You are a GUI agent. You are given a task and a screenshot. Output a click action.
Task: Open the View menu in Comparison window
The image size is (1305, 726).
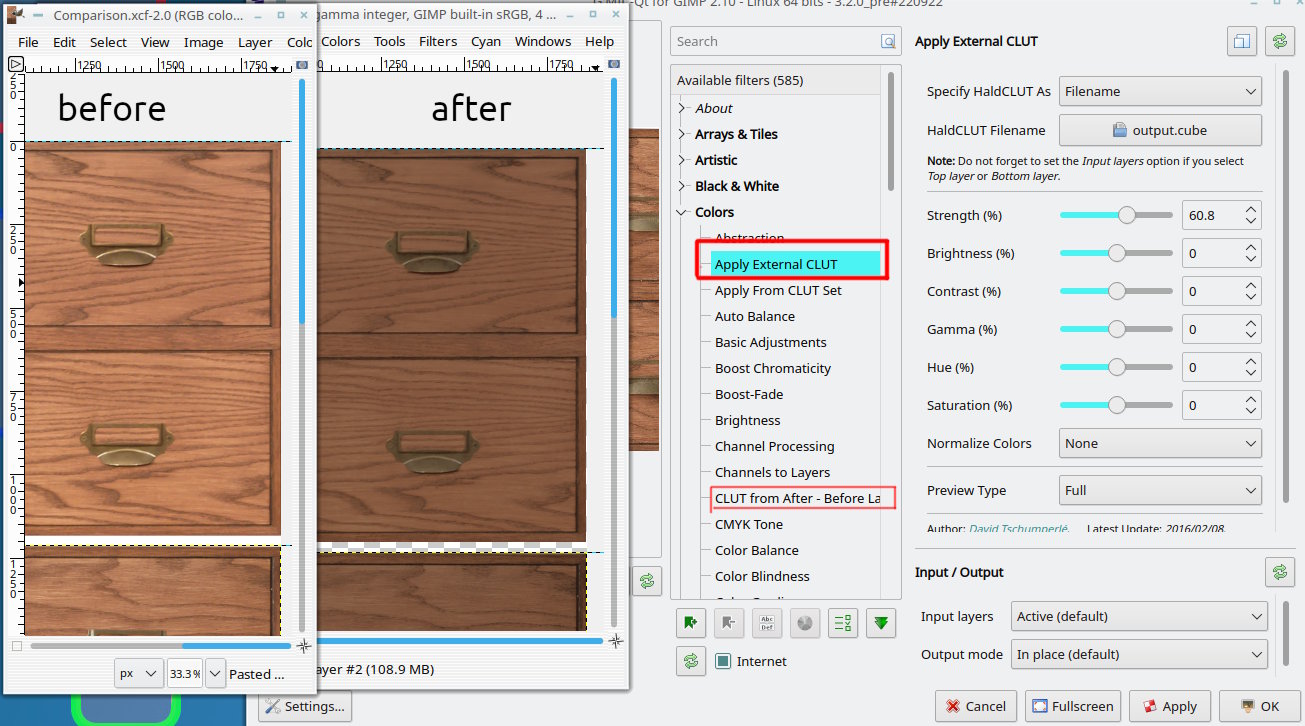point(155,42)
